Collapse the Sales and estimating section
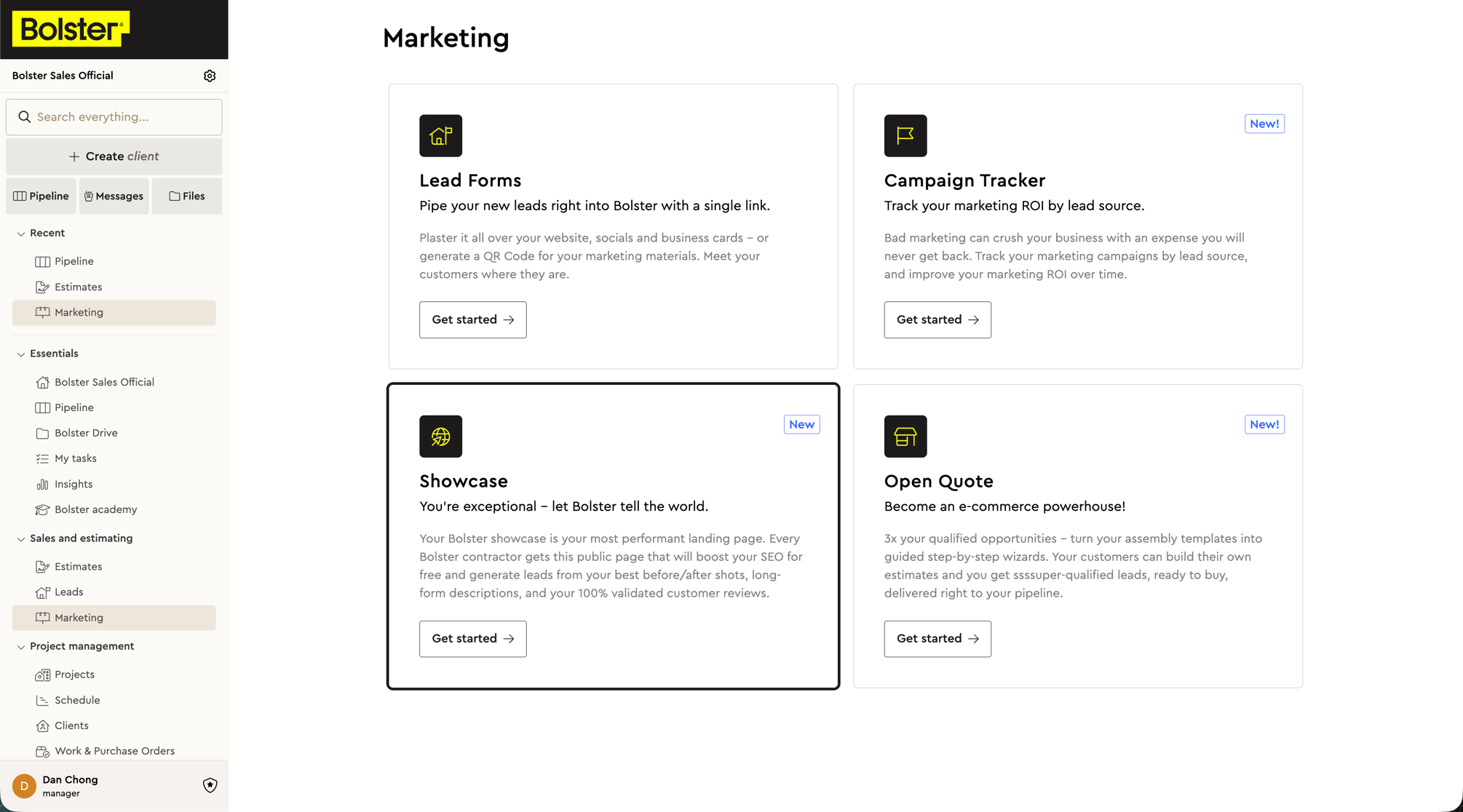Screen dimensions: 1463x812 [21, 539]
